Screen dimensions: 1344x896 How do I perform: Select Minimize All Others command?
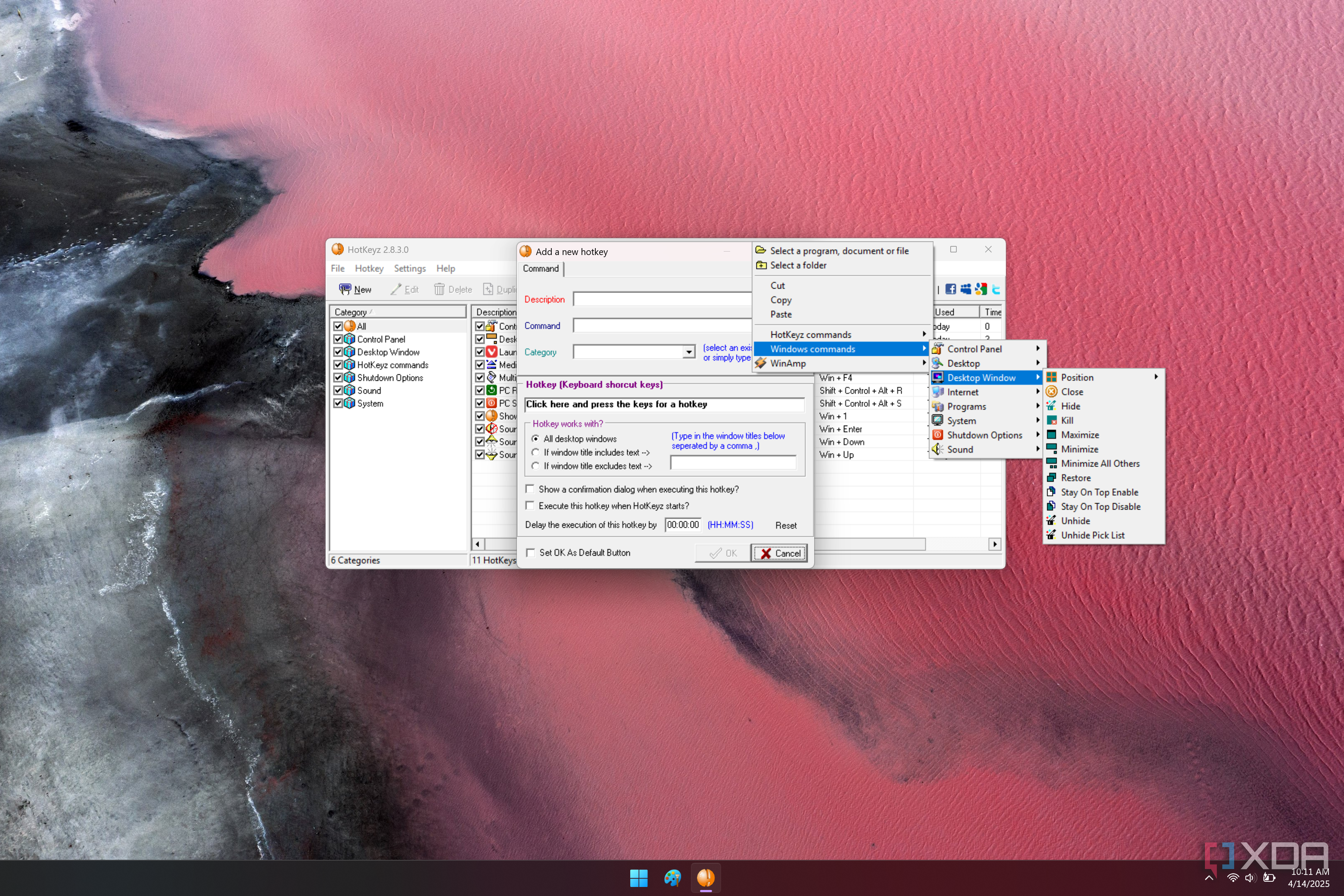tap(1100, 464)
